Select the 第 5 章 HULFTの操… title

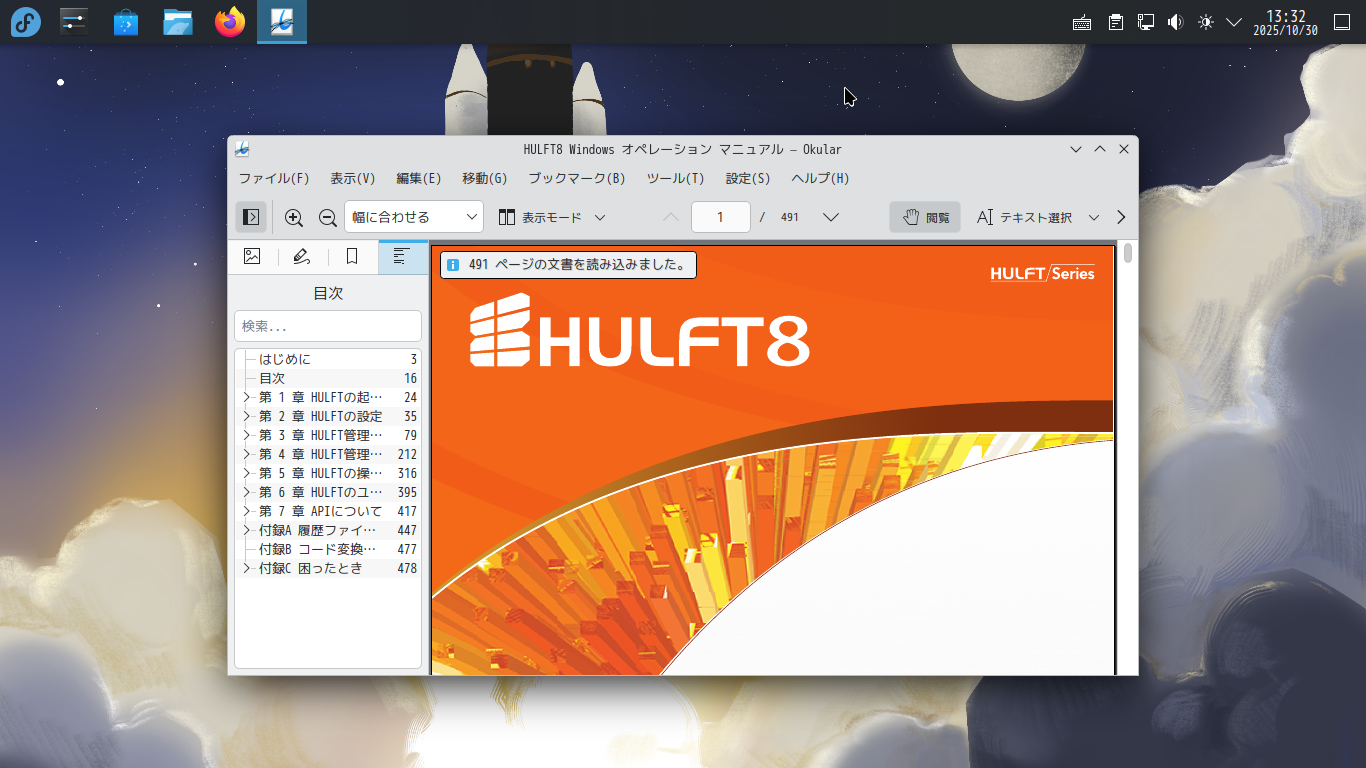coord(320,473)
